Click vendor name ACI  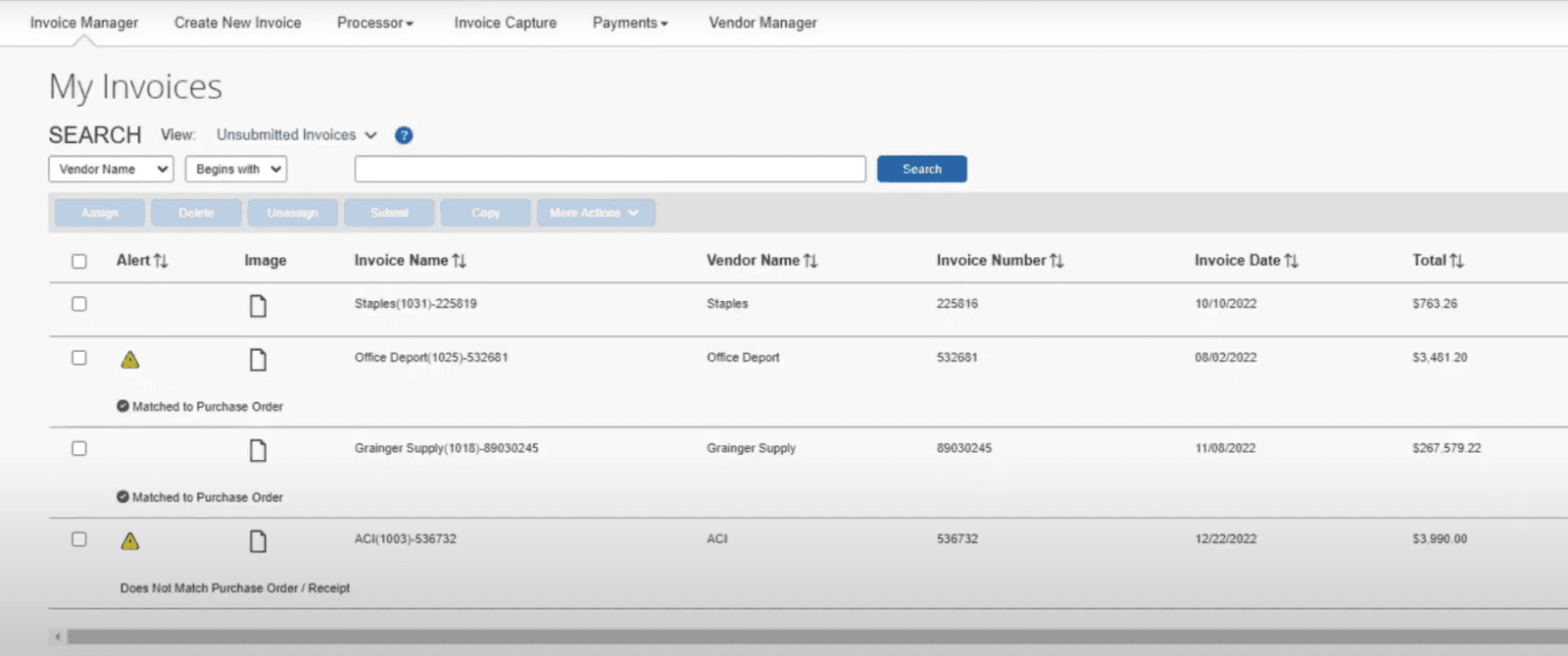[717, 539]
